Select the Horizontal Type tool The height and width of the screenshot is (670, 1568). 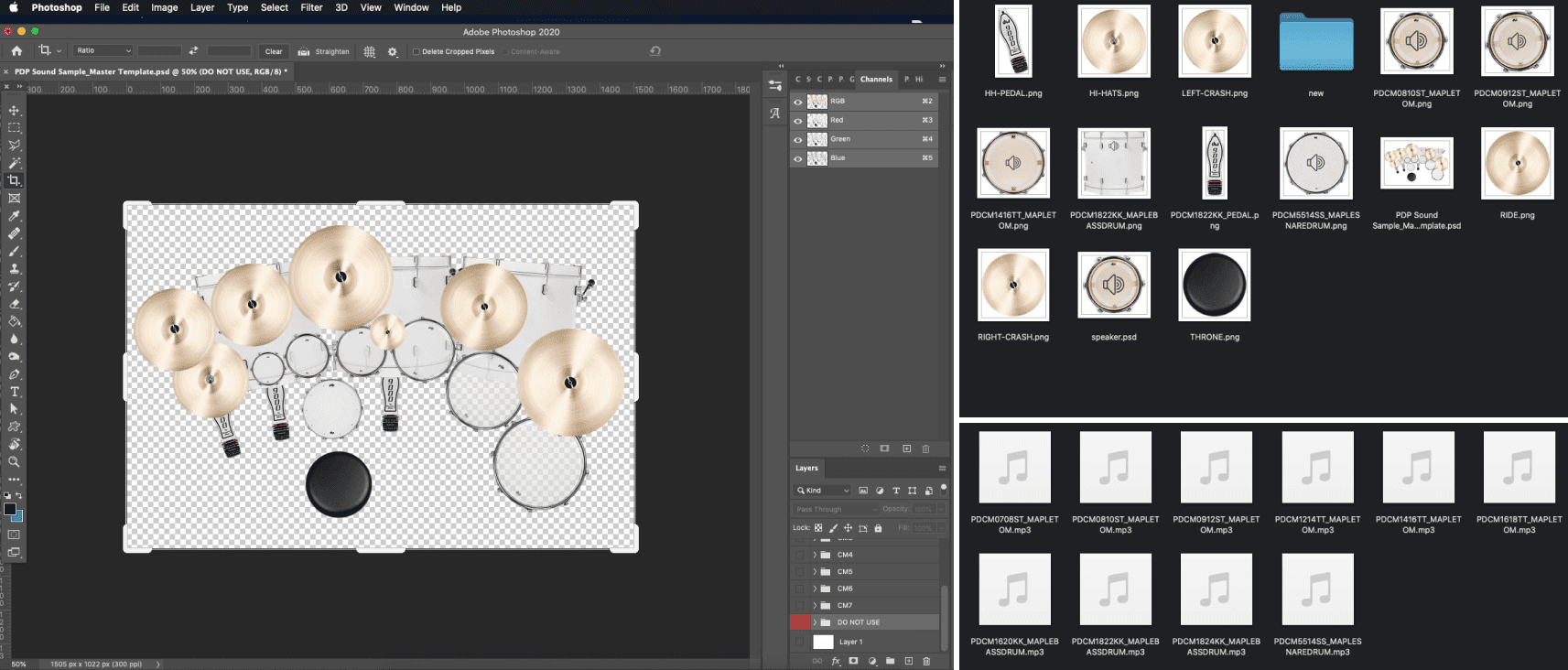tap(14, 392)
